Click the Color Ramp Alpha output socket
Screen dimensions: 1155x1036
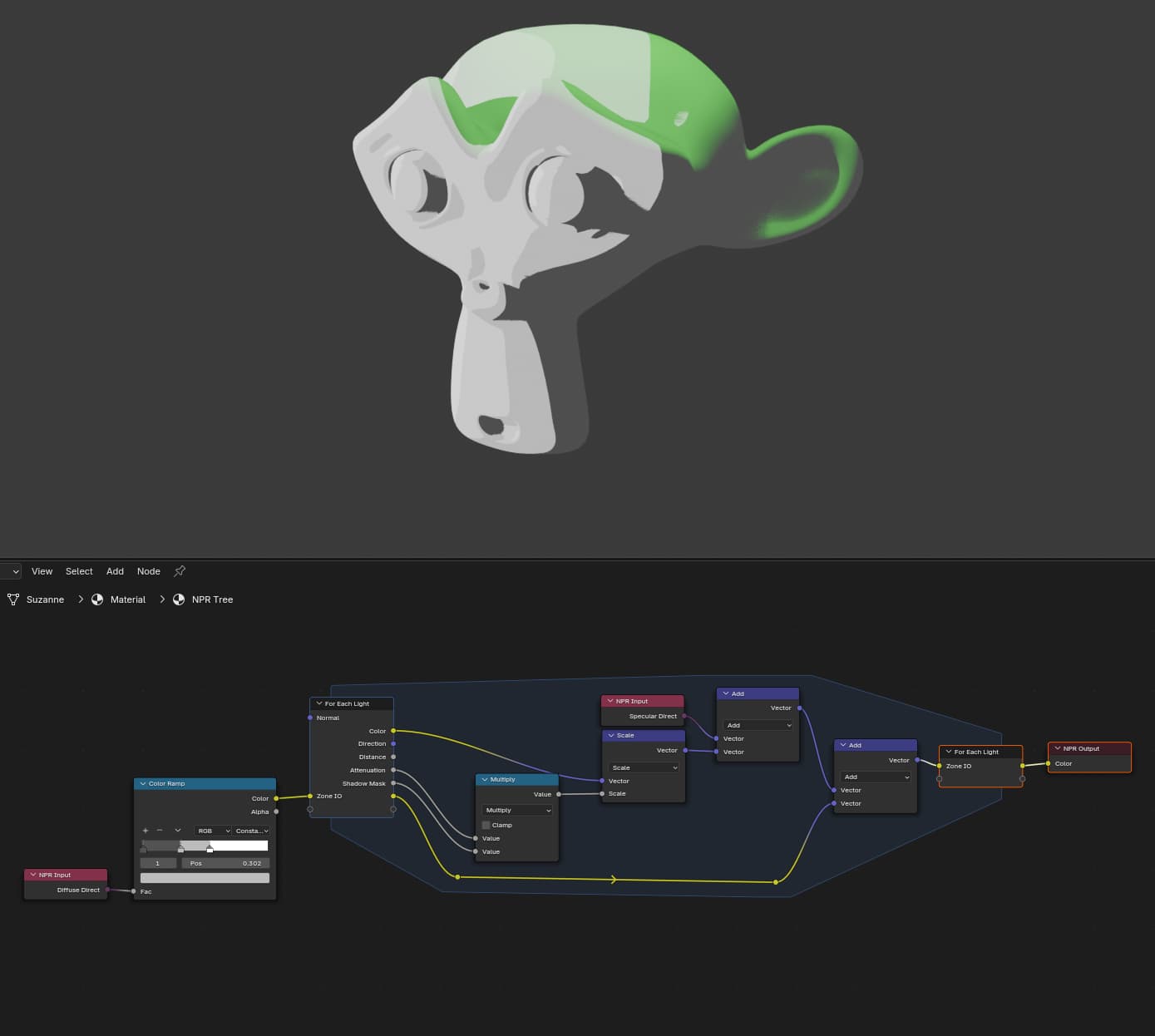(x=276, y=812)
